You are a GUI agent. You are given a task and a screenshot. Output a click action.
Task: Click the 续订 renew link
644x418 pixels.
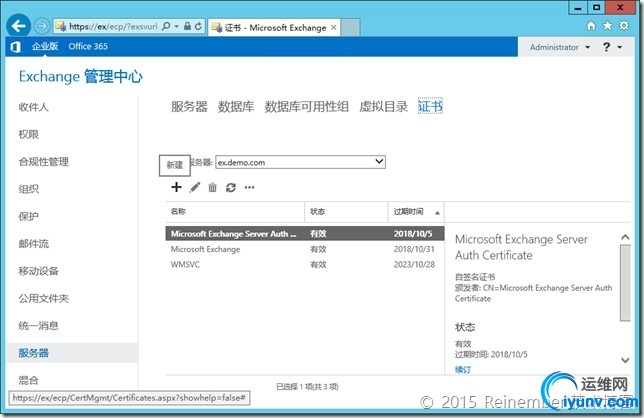coord(462,370)
